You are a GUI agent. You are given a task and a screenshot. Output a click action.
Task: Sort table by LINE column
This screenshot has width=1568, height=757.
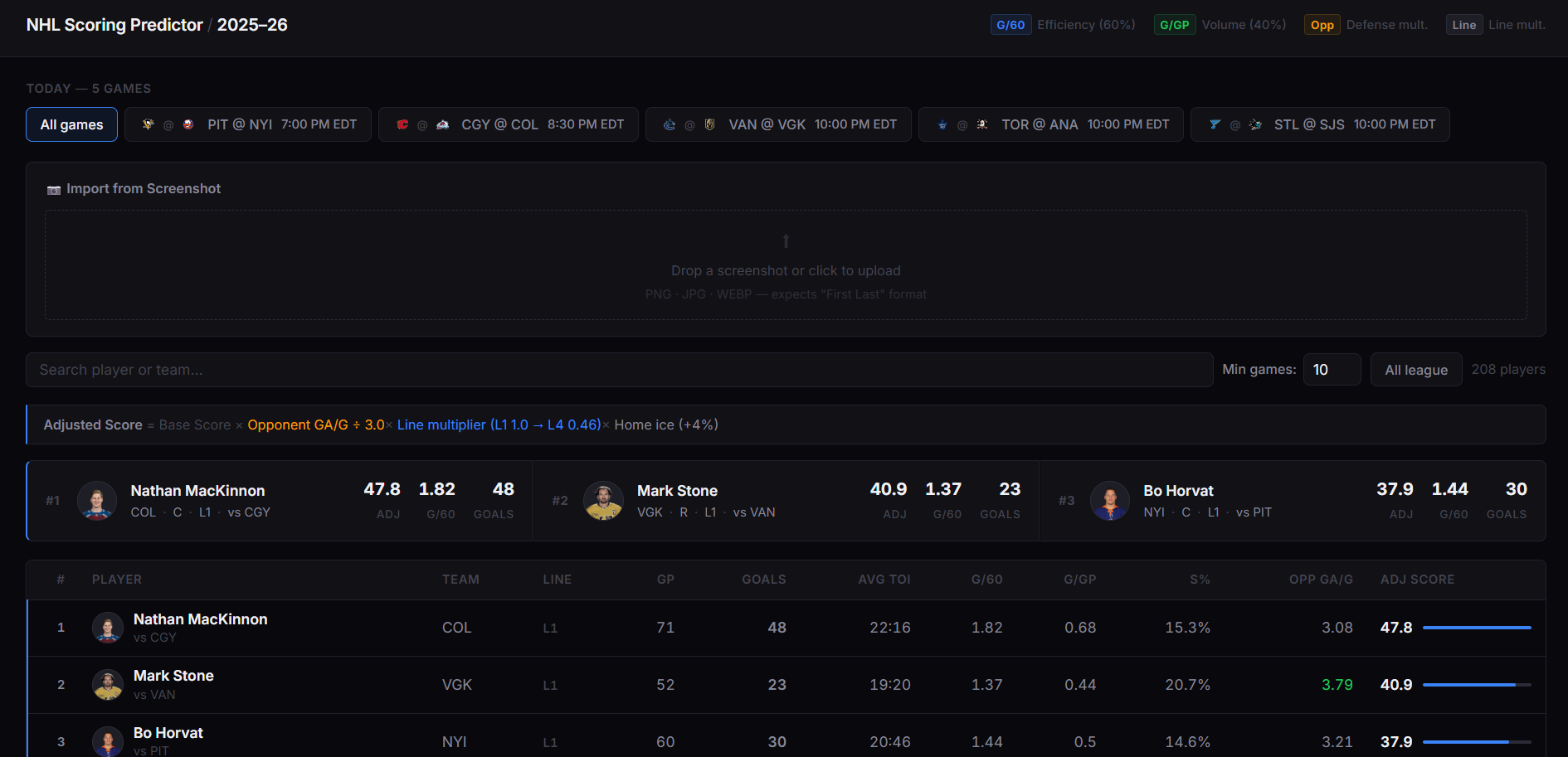557,580
